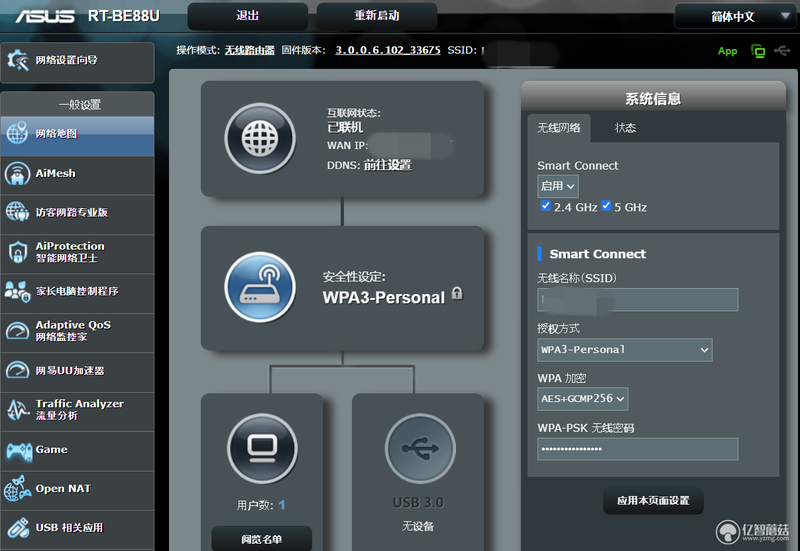This screenshot has width=800, height=551.
Task: Click the 退出 logout button
Action: click(x=247, y=16)
